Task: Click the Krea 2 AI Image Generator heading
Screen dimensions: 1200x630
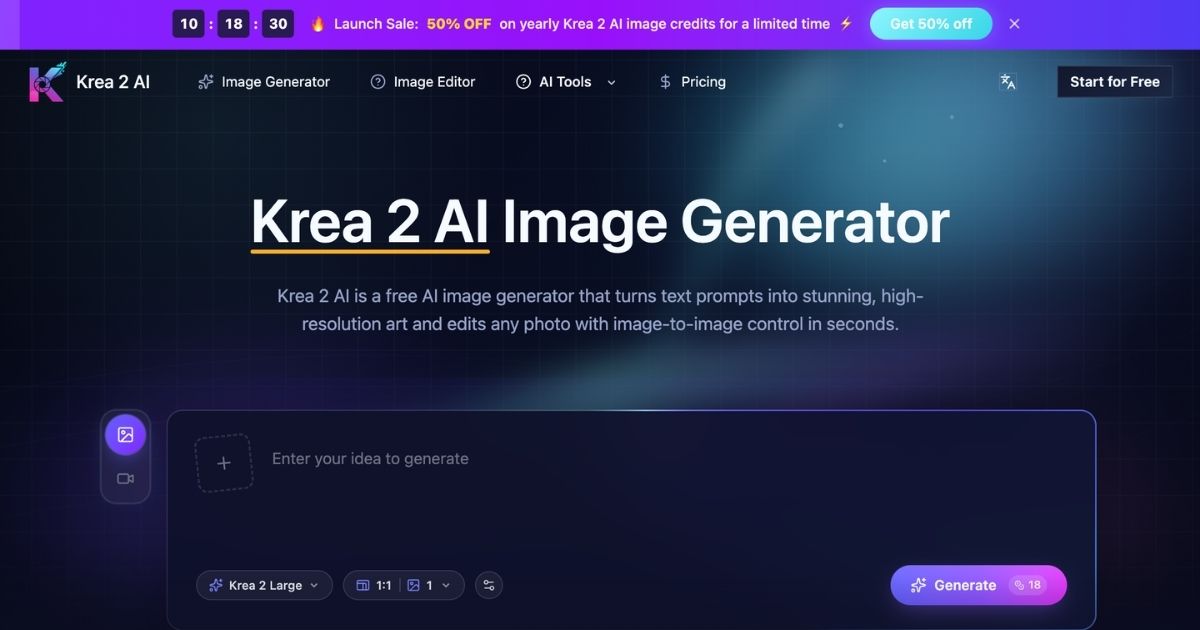Action: point(600,222)
